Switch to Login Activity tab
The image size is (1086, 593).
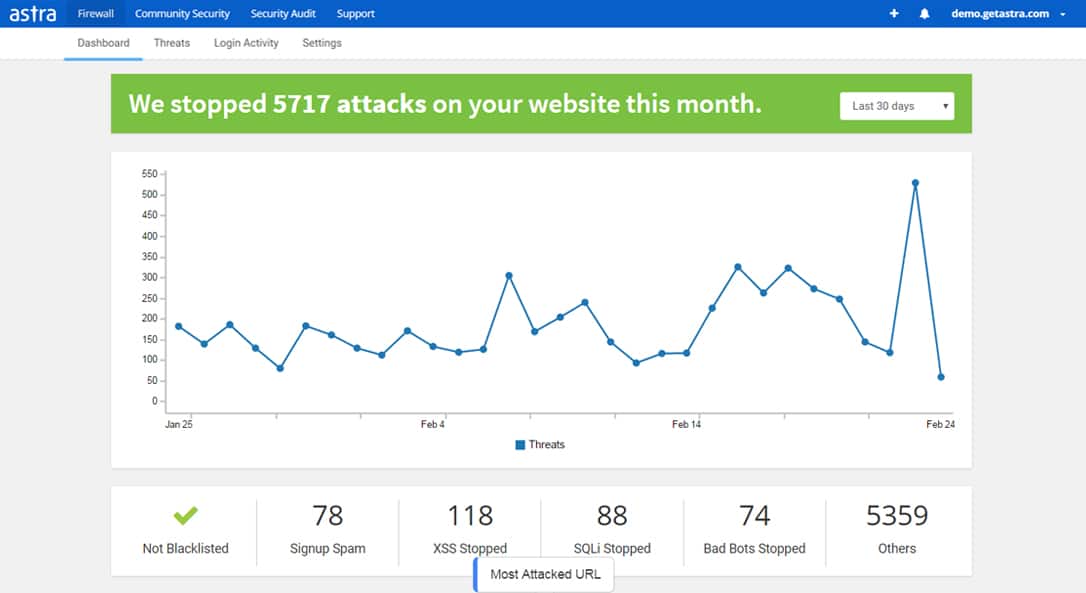click(x=246, y=43)
